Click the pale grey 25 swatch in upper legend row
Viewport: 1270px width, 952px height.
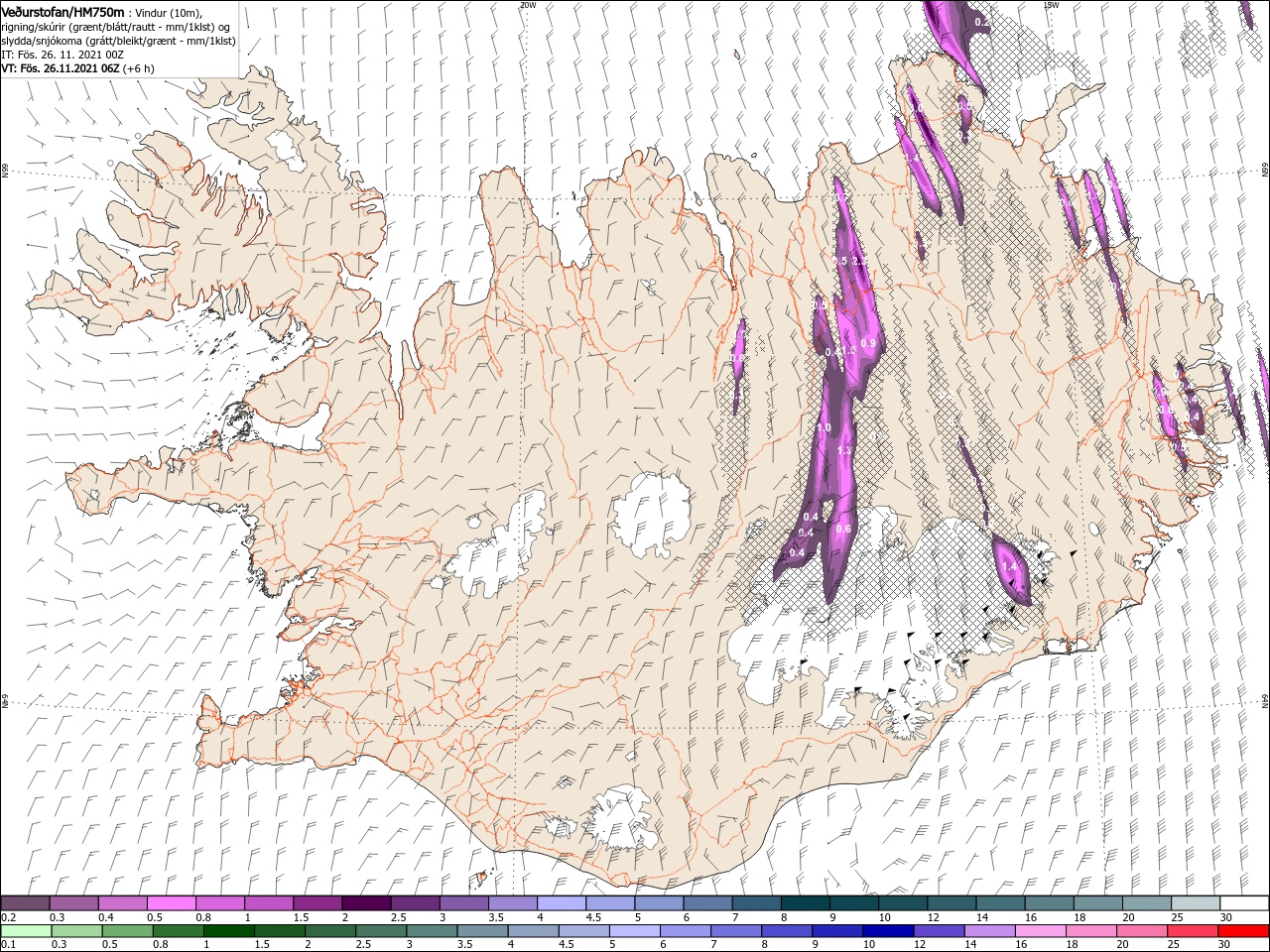click(x=1196, y=903)
